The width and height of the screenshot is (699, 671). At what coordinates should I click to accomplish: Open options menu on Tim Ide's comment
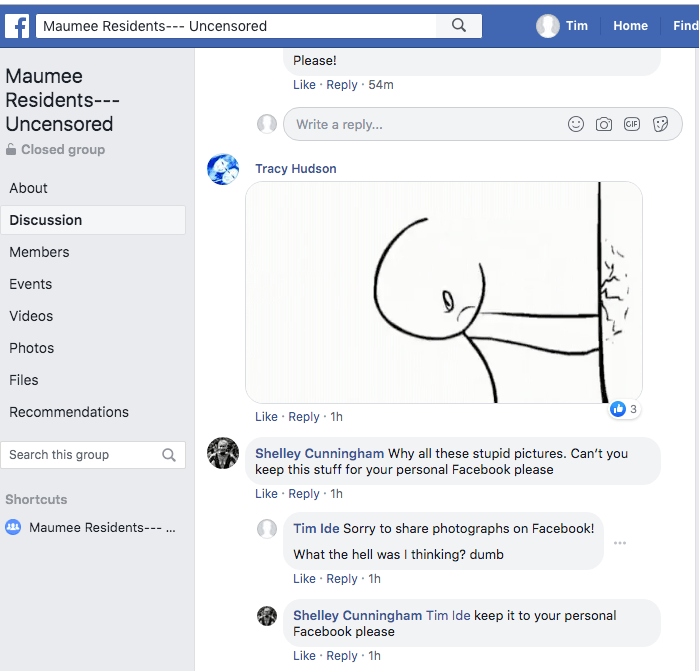(620, 543)
